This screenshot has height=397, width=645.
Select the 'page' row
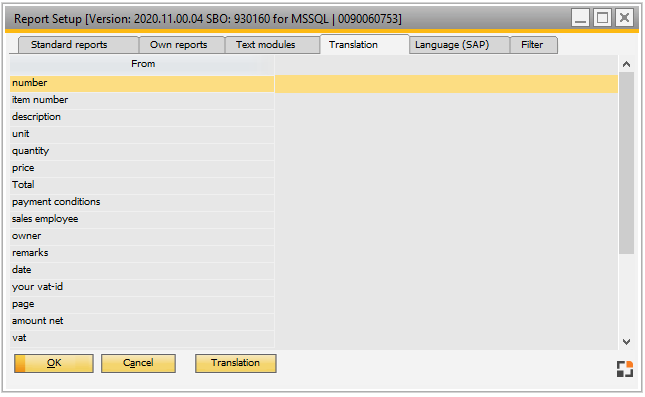[142, 304]
